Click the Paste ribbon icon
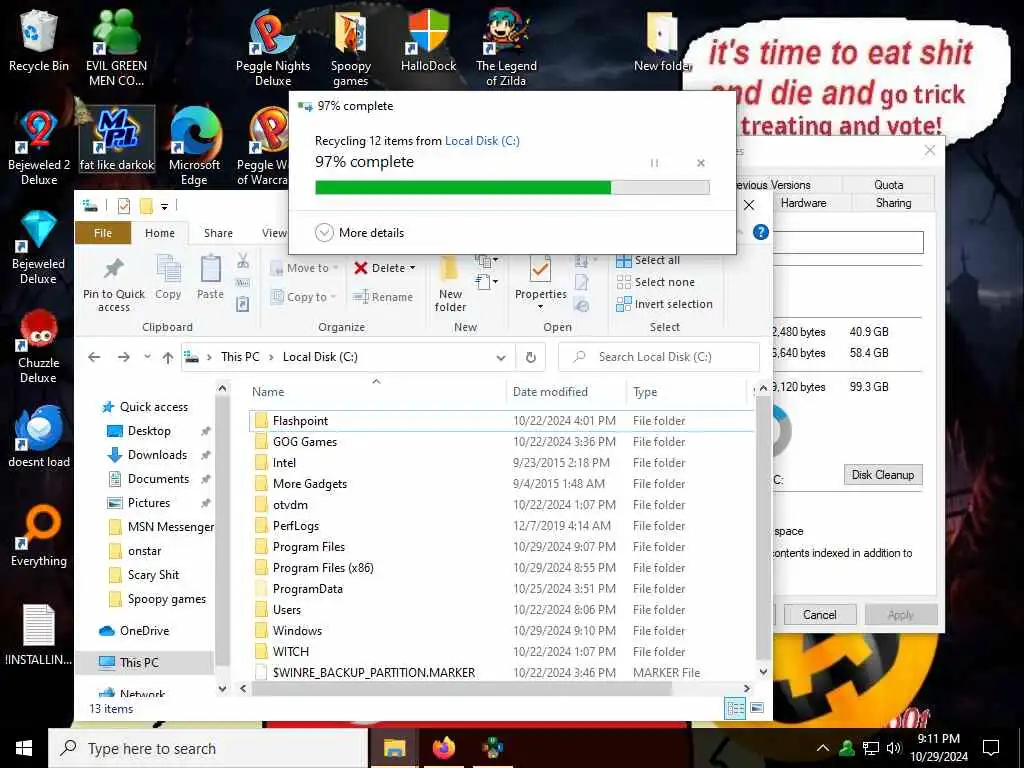This screenshot has width=1024, height=768. point(210,277)
